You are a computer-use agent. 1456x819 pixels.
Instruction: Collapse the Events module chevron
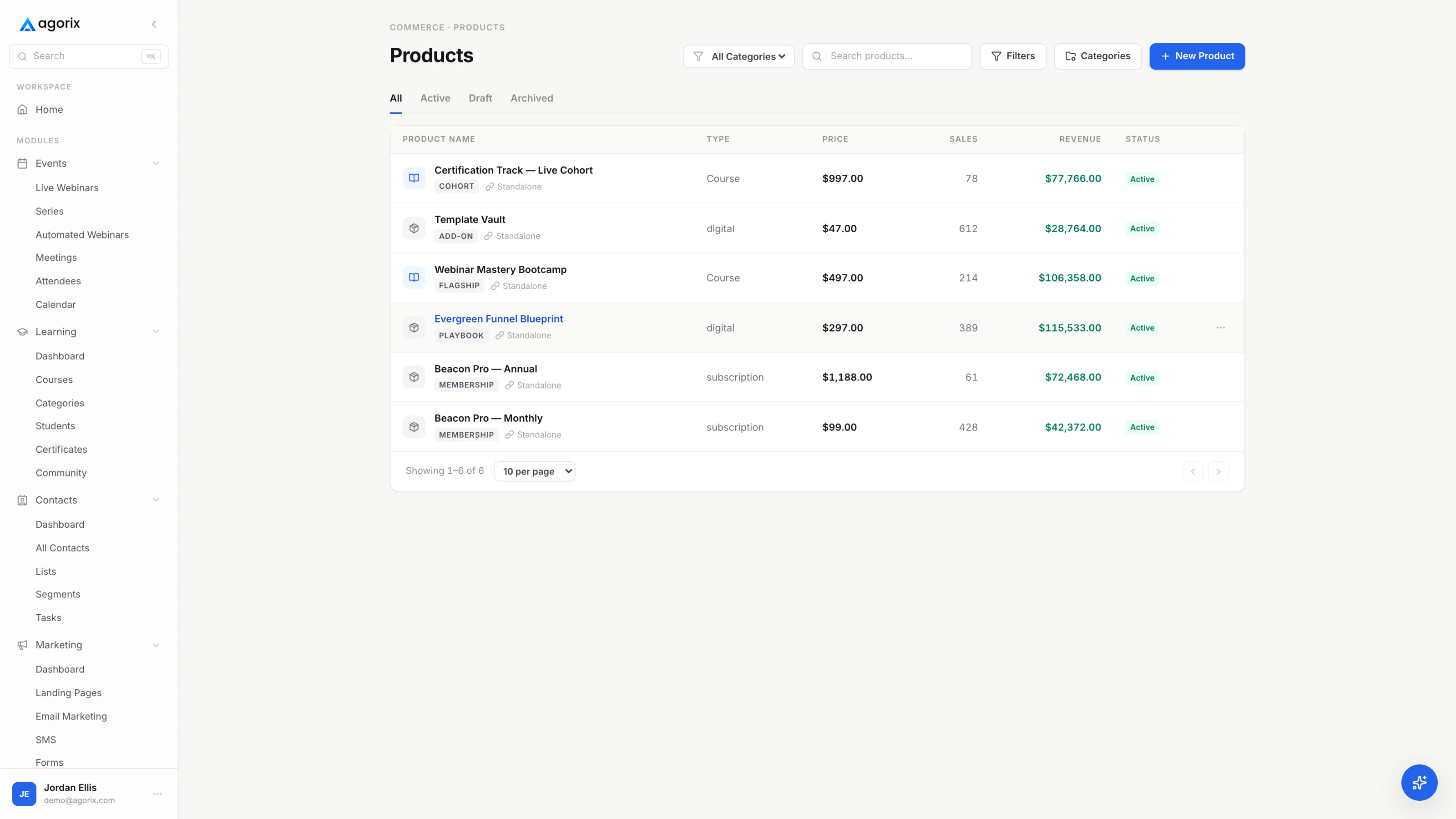[x=156, y=163]
